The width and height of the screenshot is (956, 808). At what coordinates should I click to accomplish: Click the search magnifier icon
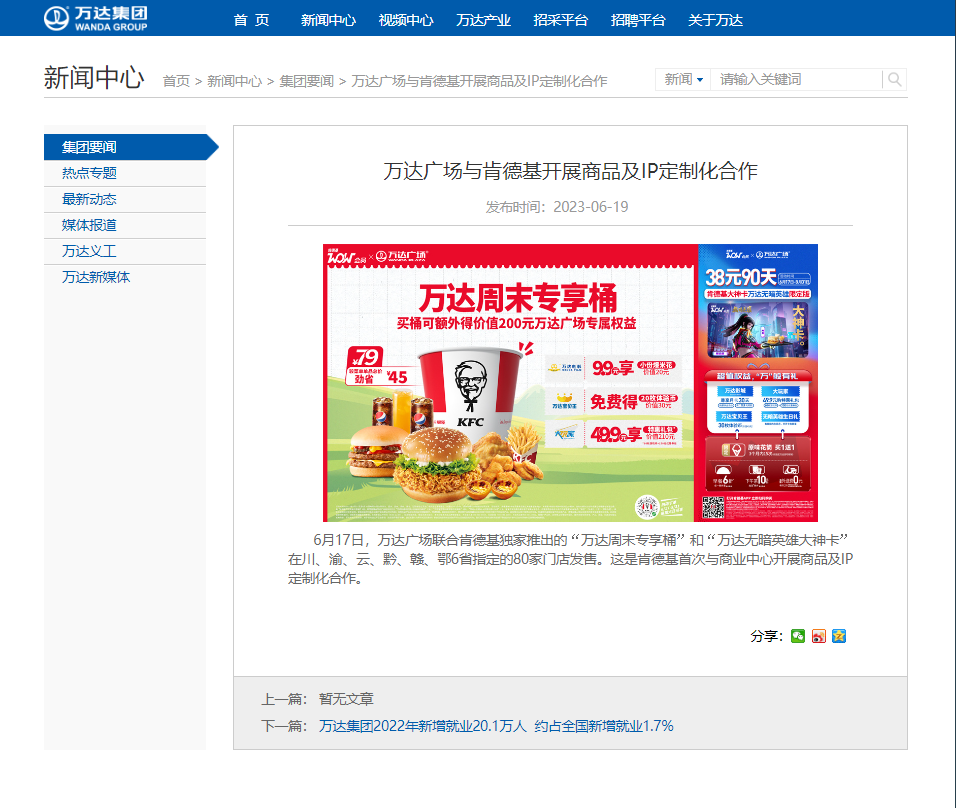click(x=894, y=79)
